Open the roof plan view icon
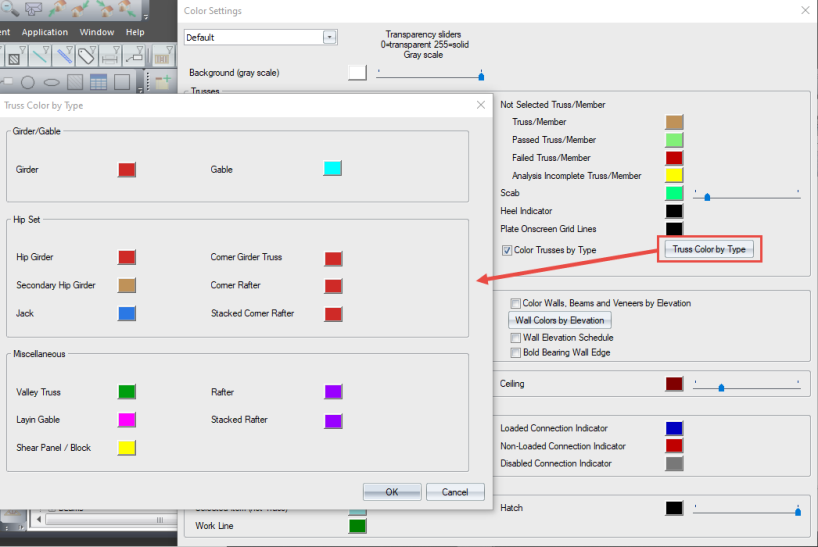The width and height of the screenshot is (818, 547). (34, 8)
